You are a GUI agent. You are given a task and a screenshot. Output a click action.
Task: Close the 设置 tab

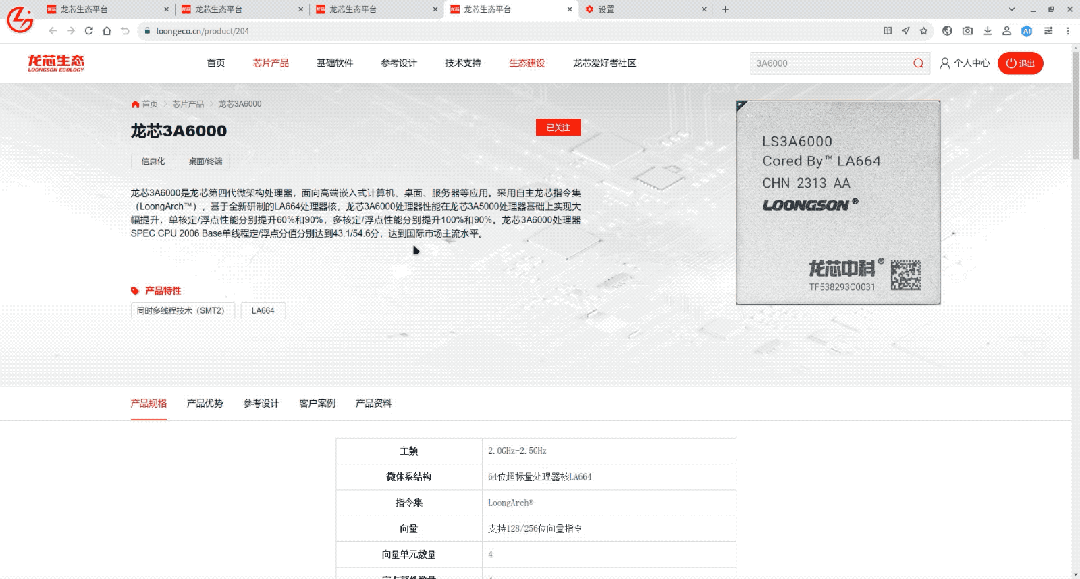click(704, 9)
